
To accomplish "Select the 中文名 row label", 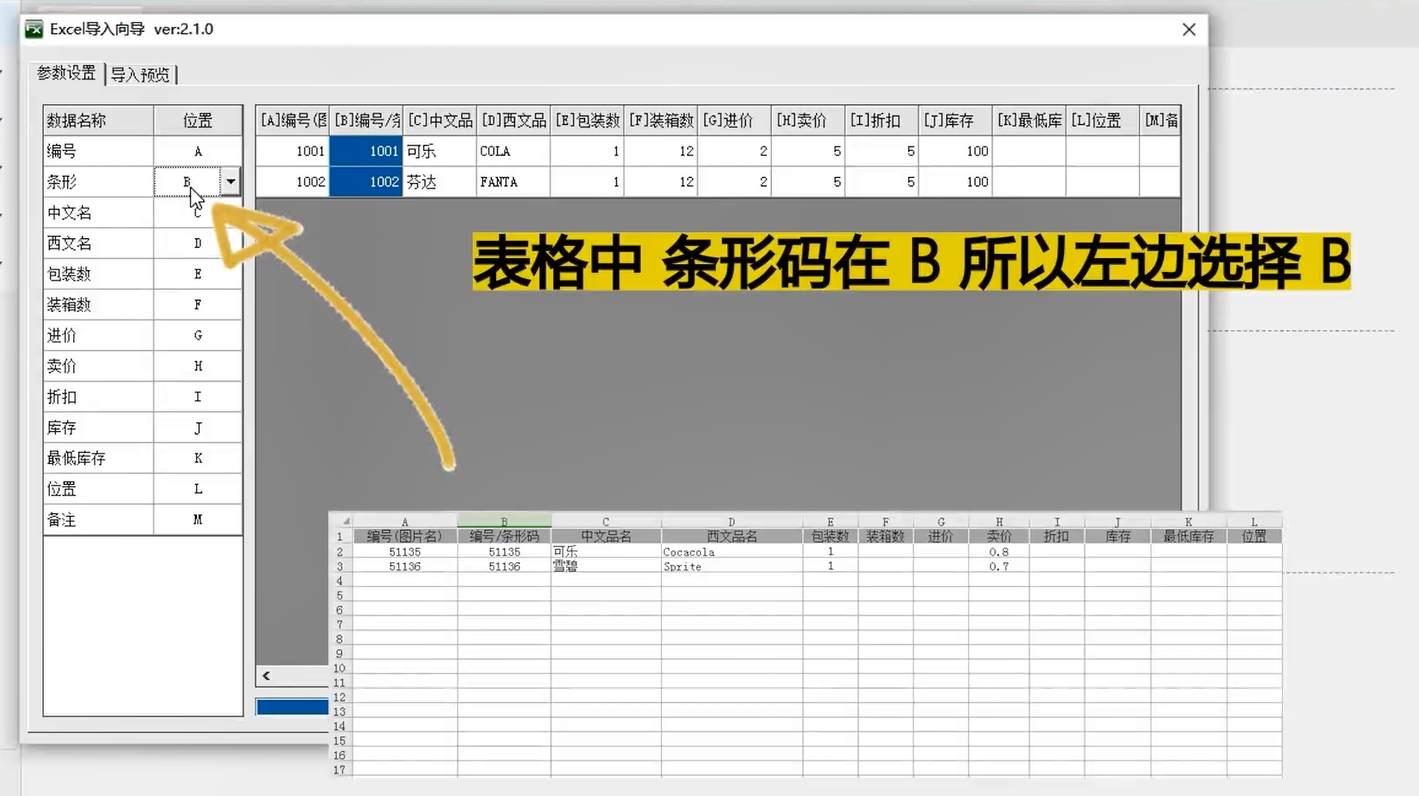I will tap(99, 213).
